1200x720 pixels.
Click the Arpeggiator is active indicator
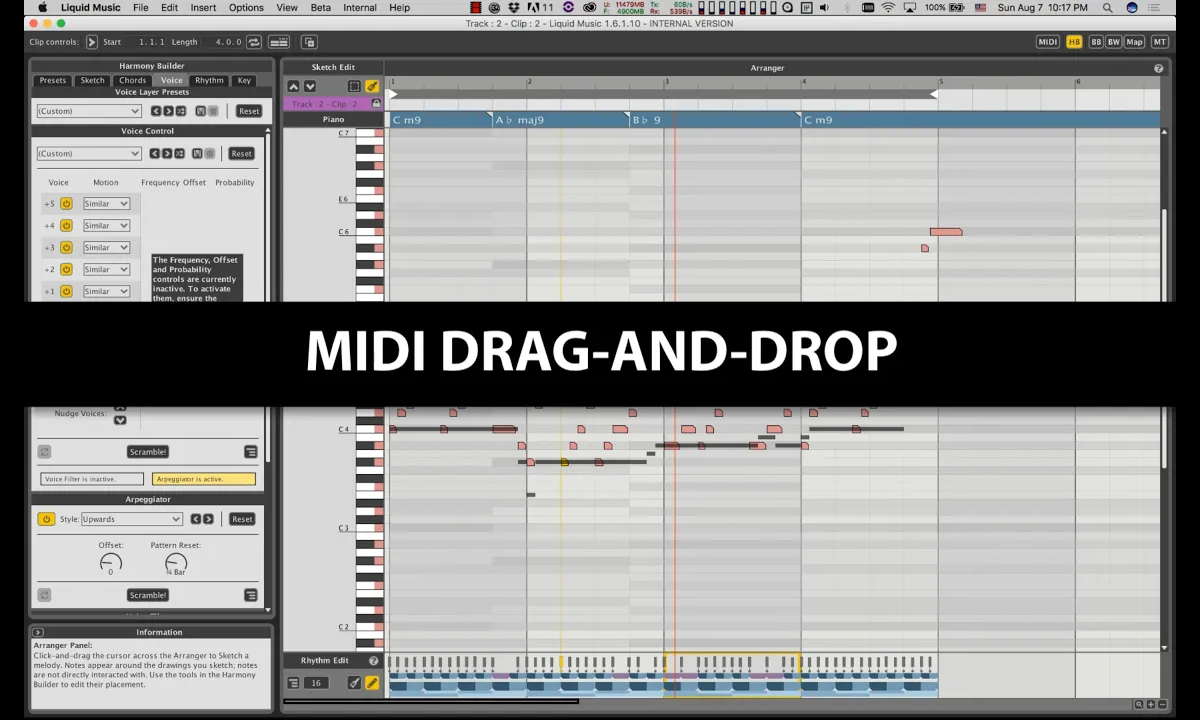click(x=204, y=479)
